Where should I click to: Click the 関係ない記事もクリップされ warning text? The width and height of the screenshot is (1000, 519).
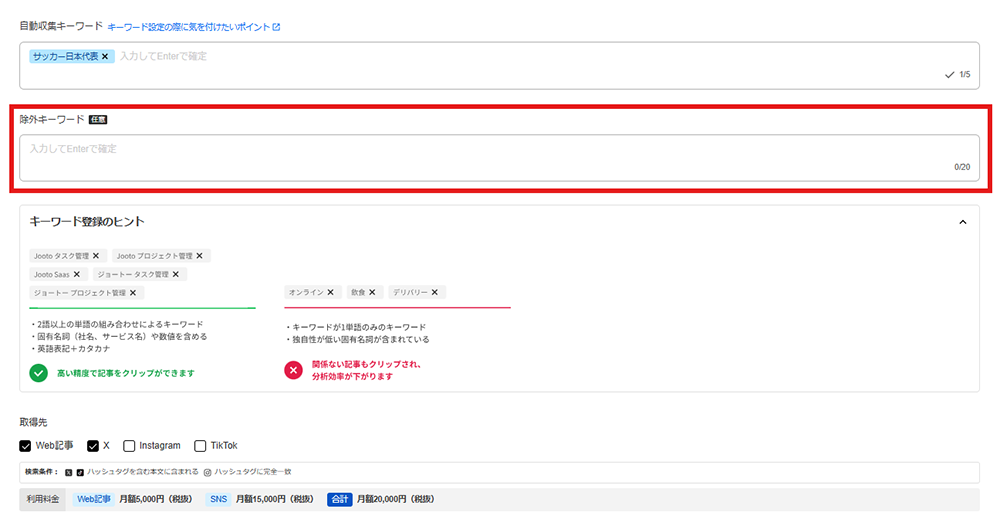366,364
